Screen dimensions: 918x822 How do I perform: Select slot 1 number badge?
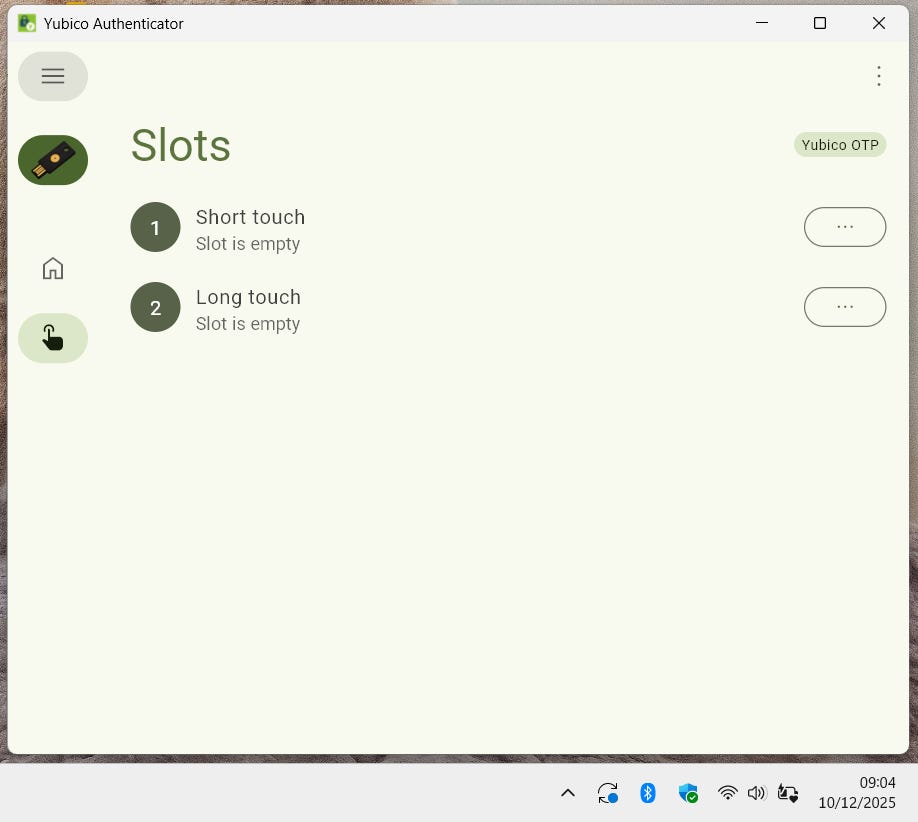[x=155, y=227]
